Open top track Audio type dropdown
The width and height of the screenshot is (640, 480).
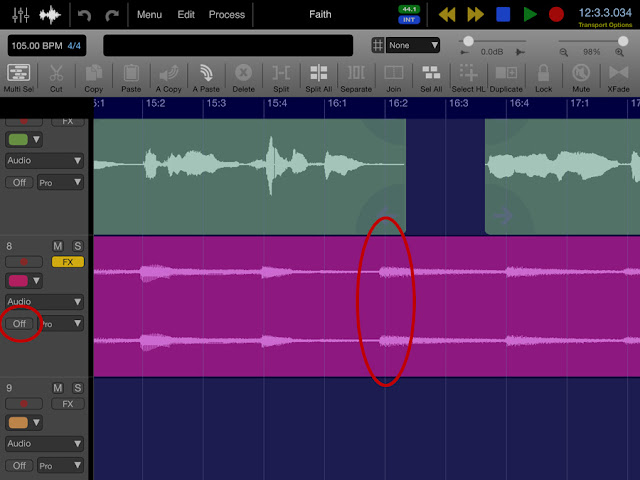(x=44, y=160)
